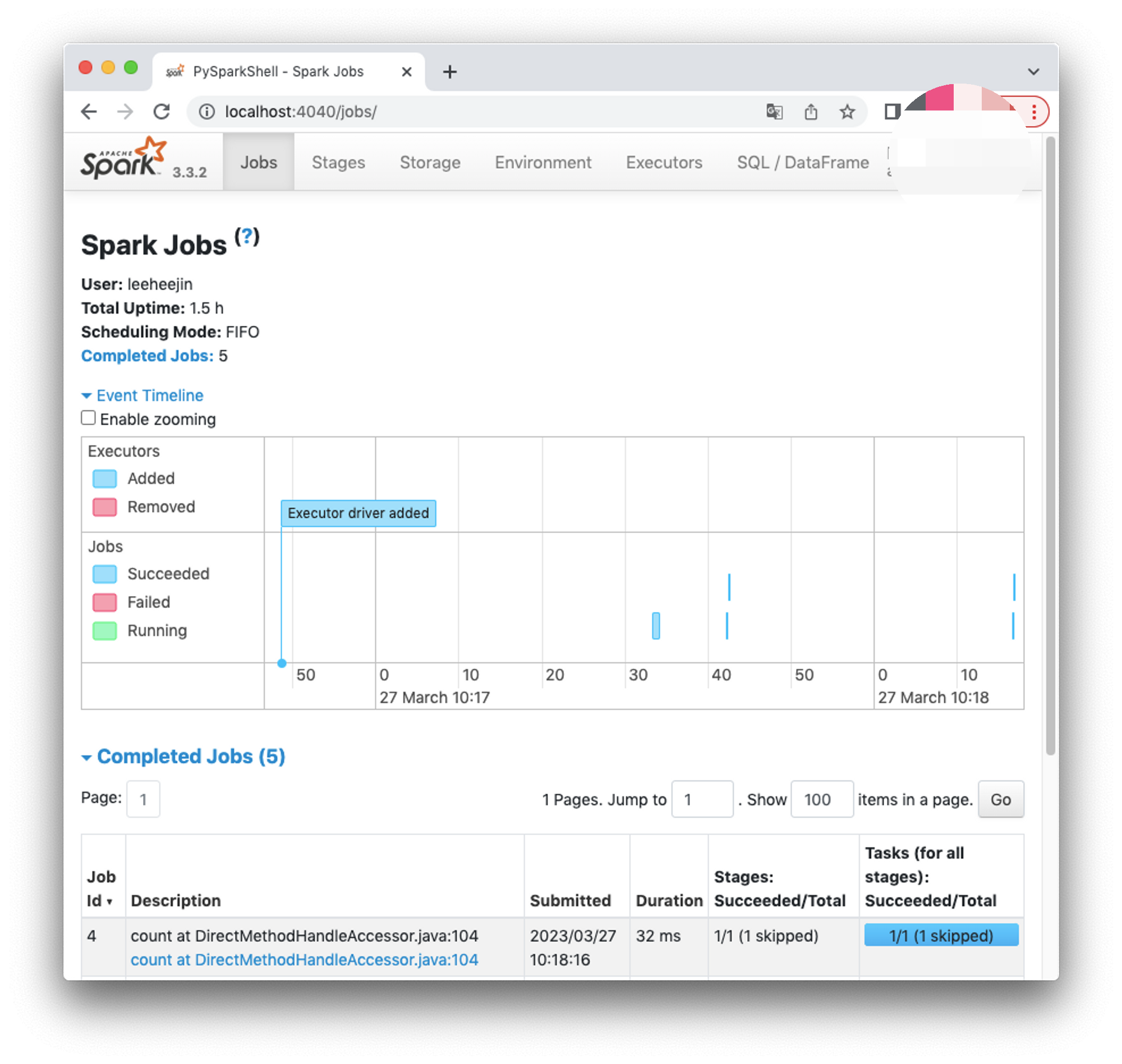Screen dimensions: 1122x1064
Task: Open the side panel icon
Action: click(x=891, y=112)
